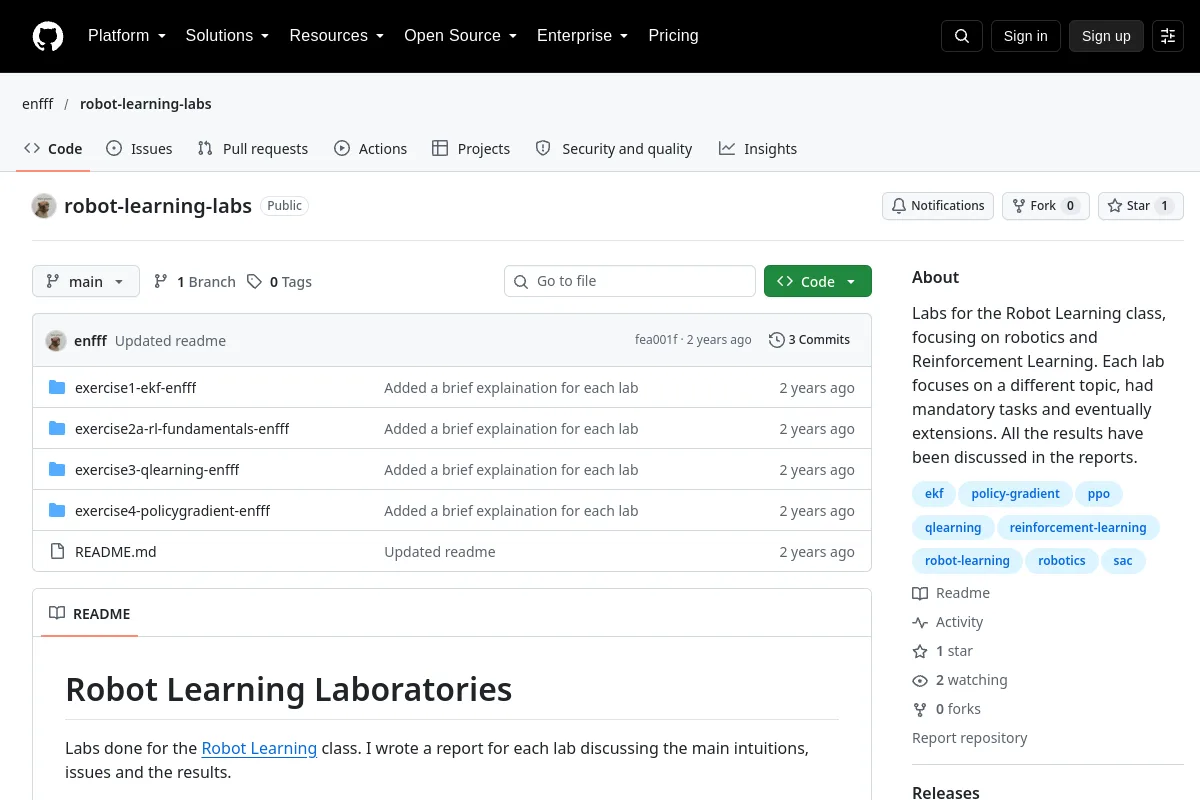Screen dimensions: 1200x800
Task: Open the exercise4-policygradient-enfff folder name
Action: click(173, 511)
